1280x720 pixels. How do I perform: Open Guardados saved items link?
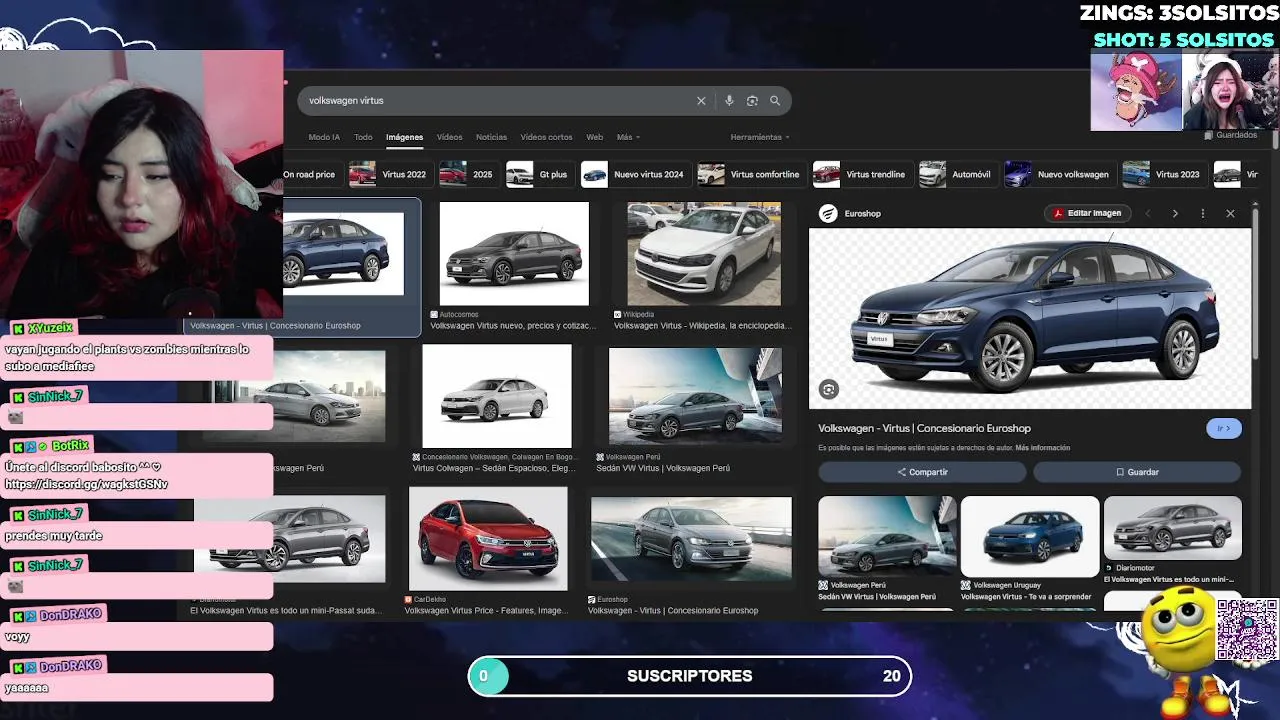pos(1231,135)
